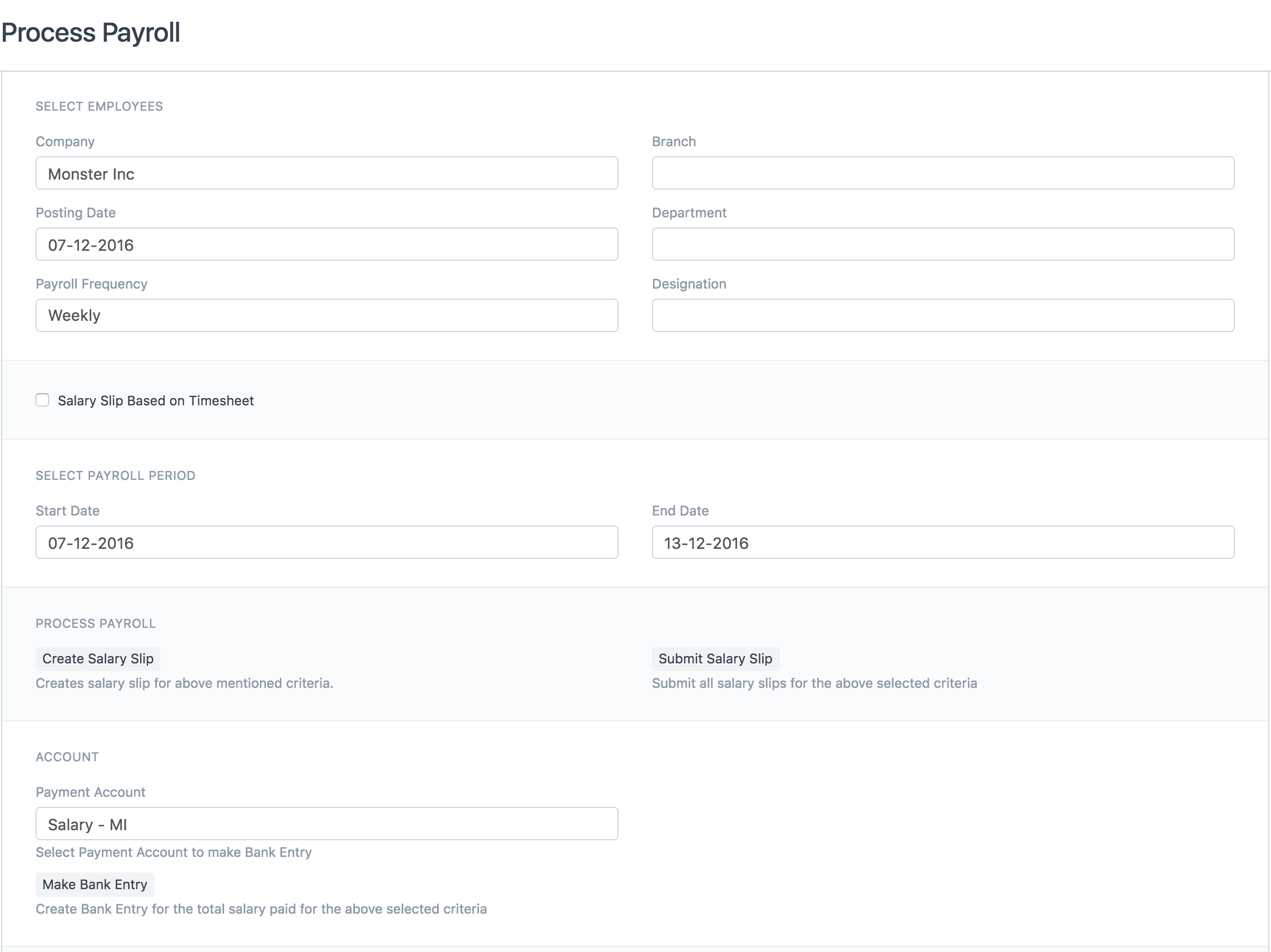The width and height of the screenshot is (1271, 952).
Task: Click the End Date field showing 13-12-2016
Action: 942,542
